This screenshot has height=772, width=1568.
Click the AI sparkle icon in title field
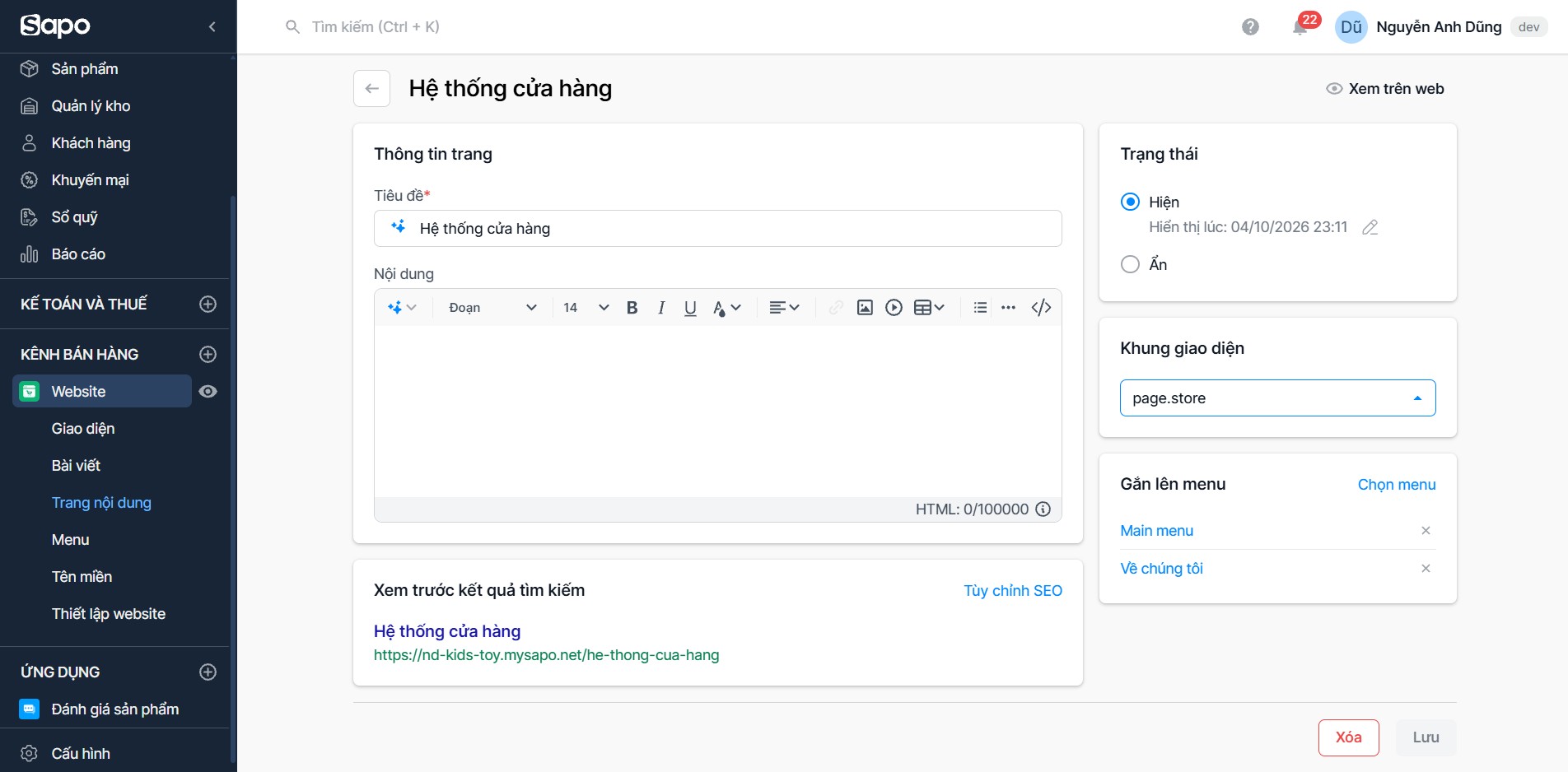pos(399,227)
